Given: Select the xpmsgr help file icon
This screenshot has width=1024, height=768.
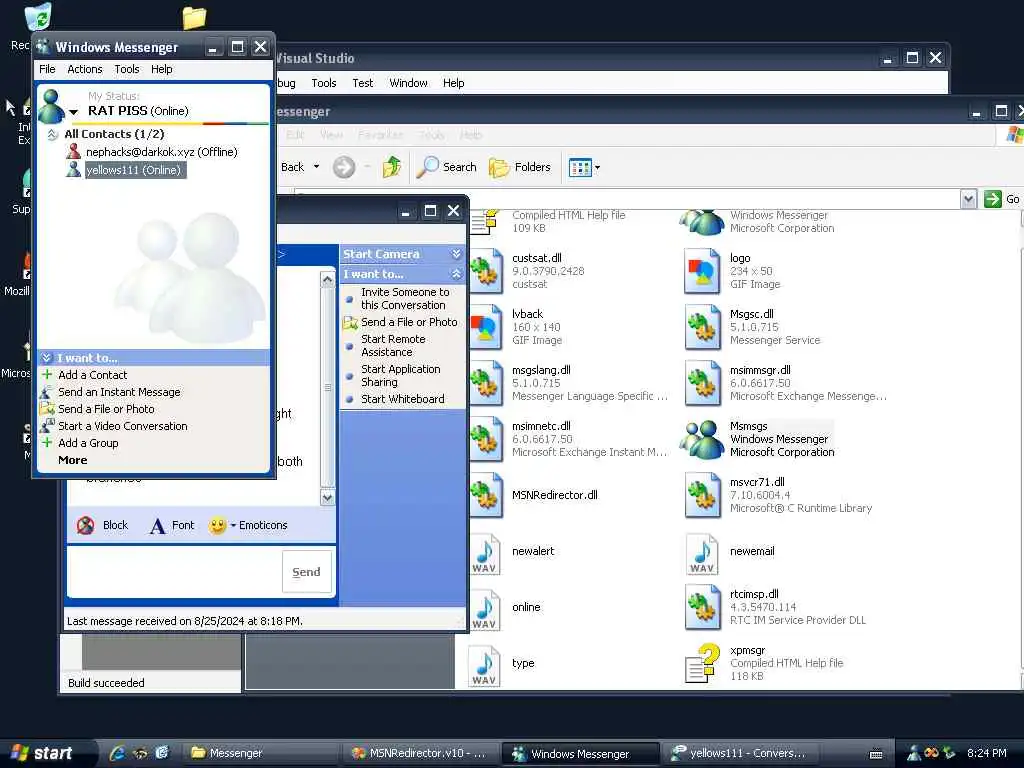Looking at the screenshot, I should click(x=702, y=664).
